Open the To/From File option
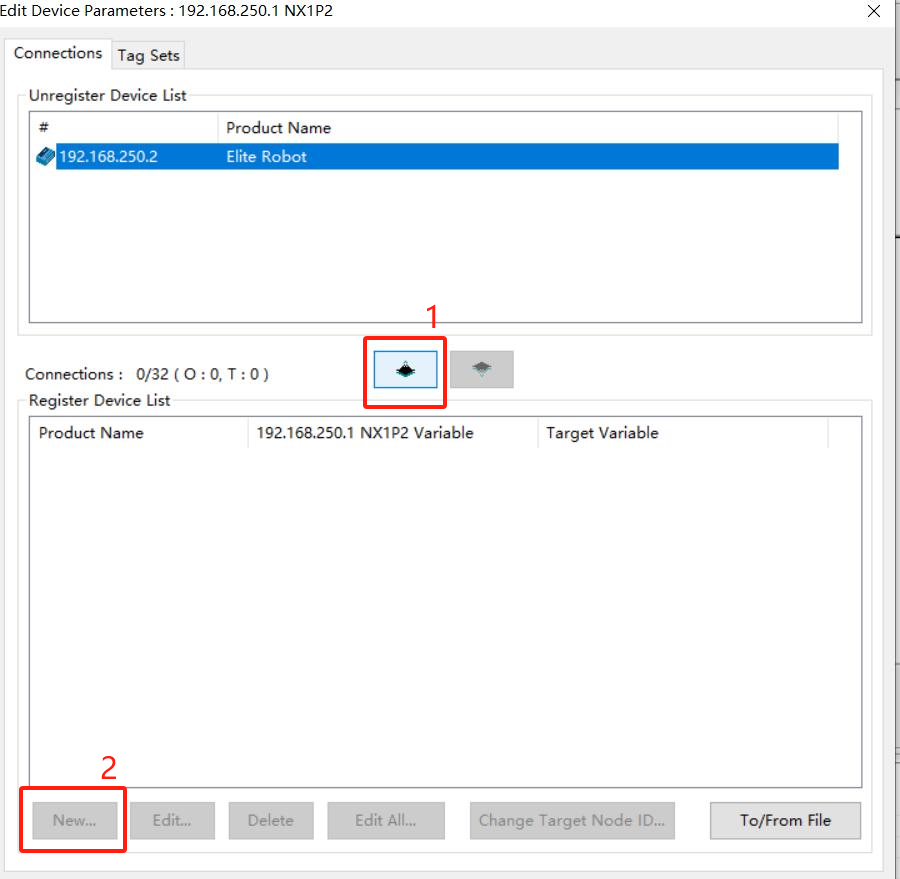The height and width of the screenshot is (879, 900). 785,821
